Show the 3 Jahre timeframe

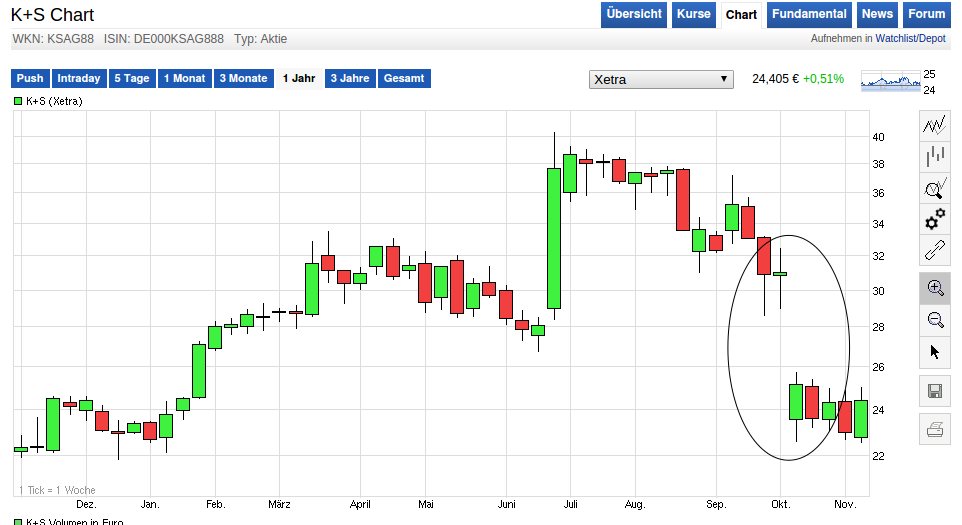pyautogui.click(x=350, y=79)
